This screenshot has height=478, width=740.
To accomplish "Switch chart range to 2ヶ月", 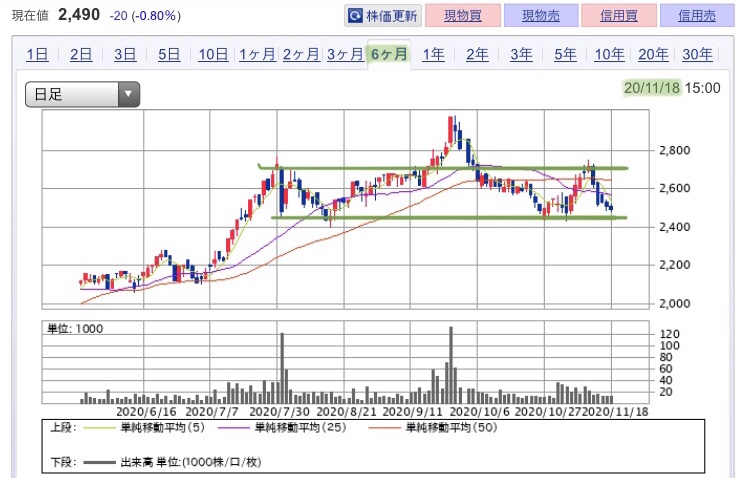I will tap(301, 55).
